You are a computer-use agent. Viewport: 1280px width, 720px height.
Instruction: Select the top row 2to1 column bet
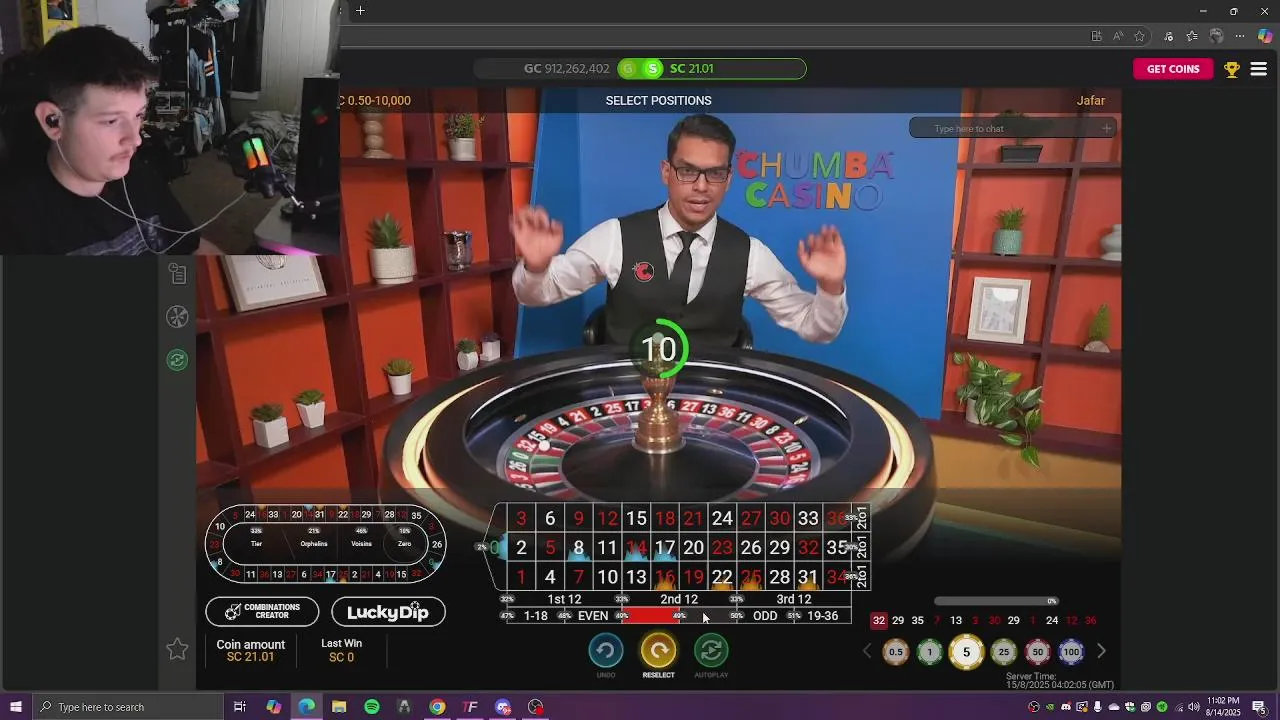pyautogui.click(x=861, y=518)
